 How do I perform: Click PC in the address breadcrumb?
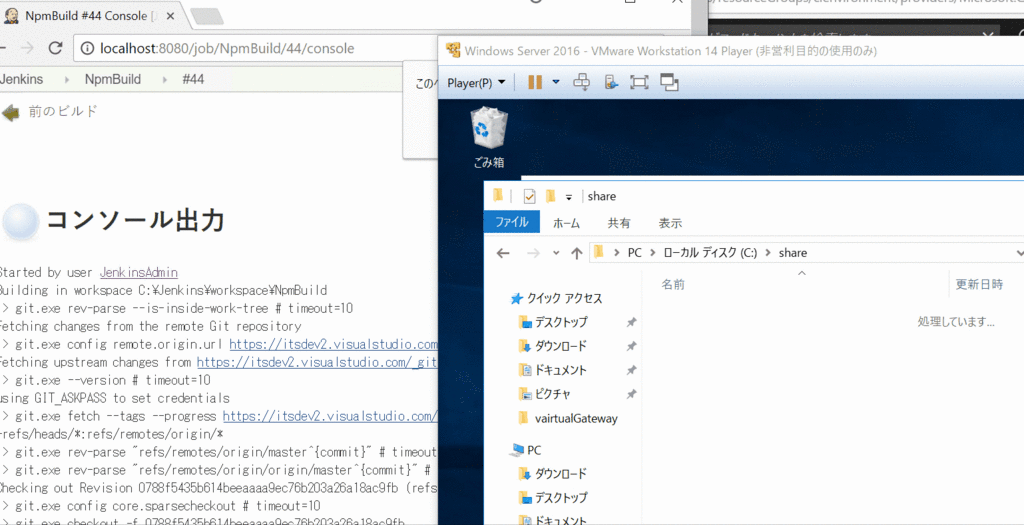pos(635,253)
